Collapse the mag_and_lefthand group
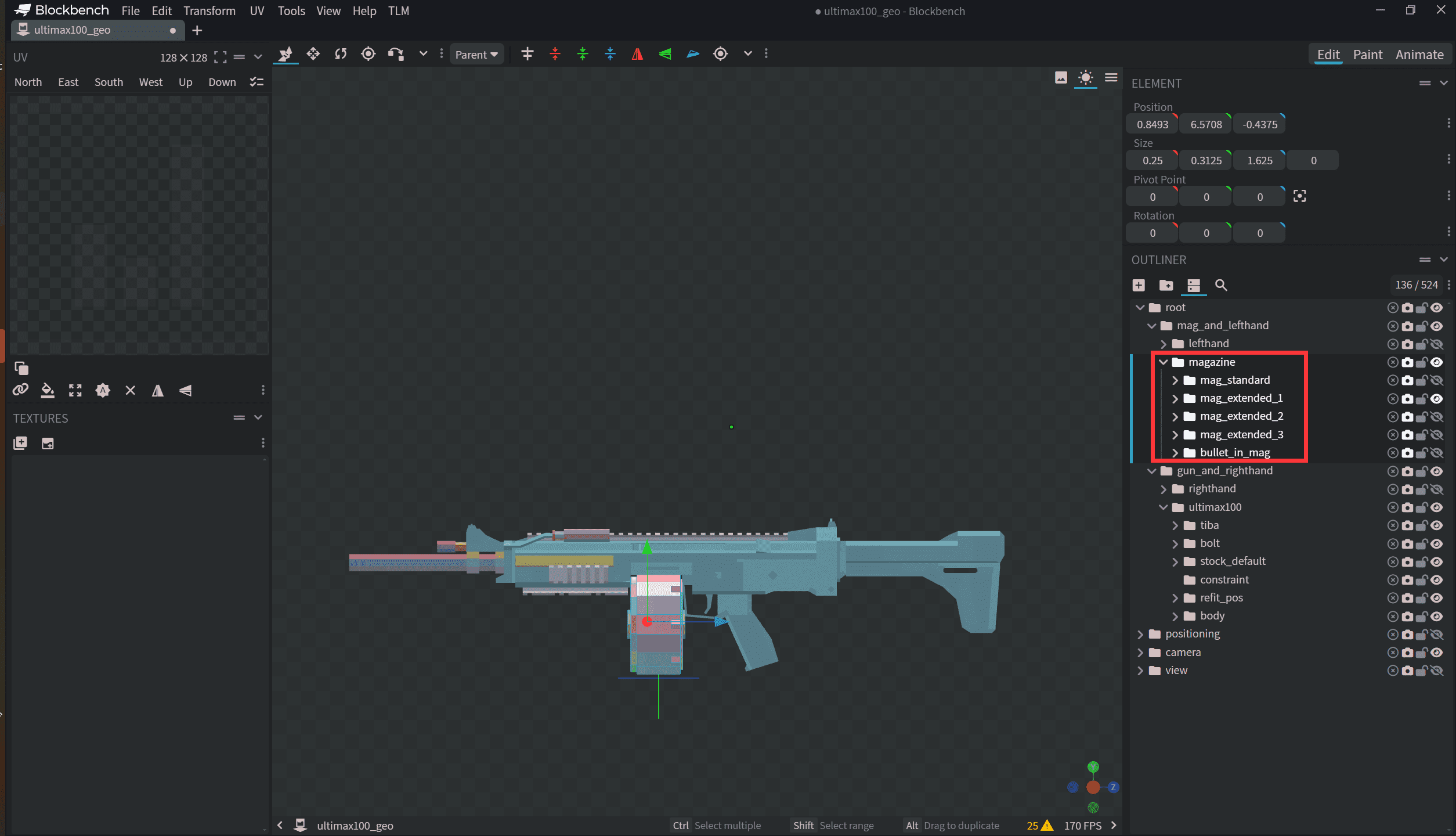 tap(1152, 326)
